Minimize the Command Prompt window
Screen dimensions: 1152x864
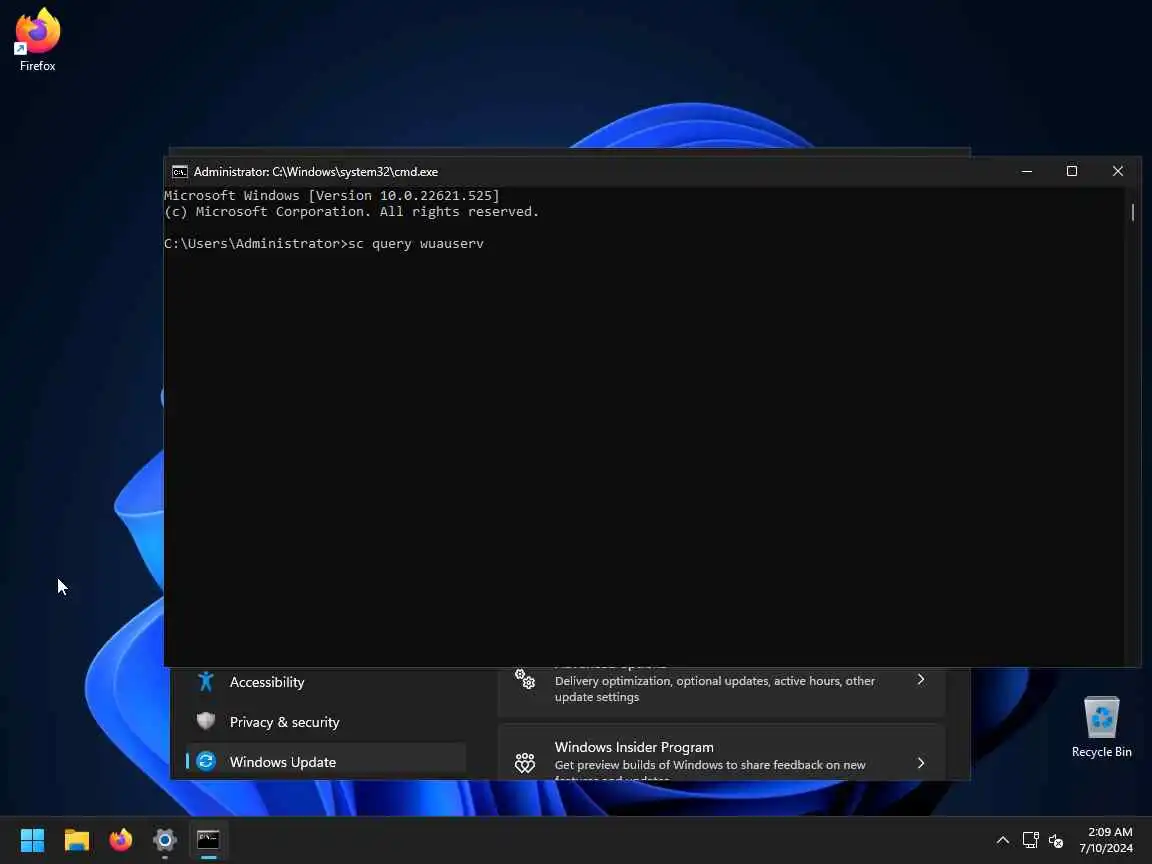1026,171
